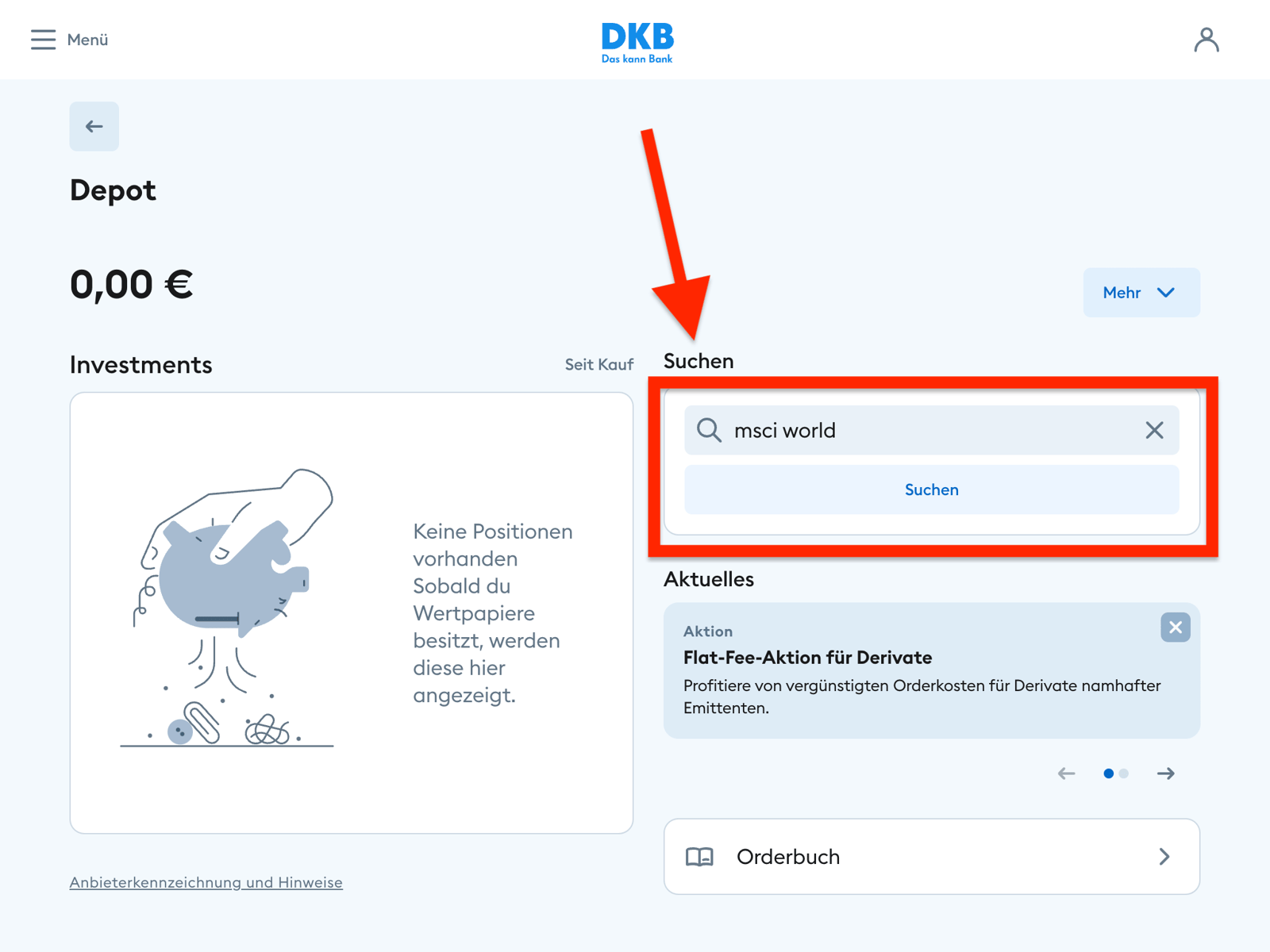Click the back arrow above Depot
This screenshot has width=1270, height=952.
coord(94,126)
